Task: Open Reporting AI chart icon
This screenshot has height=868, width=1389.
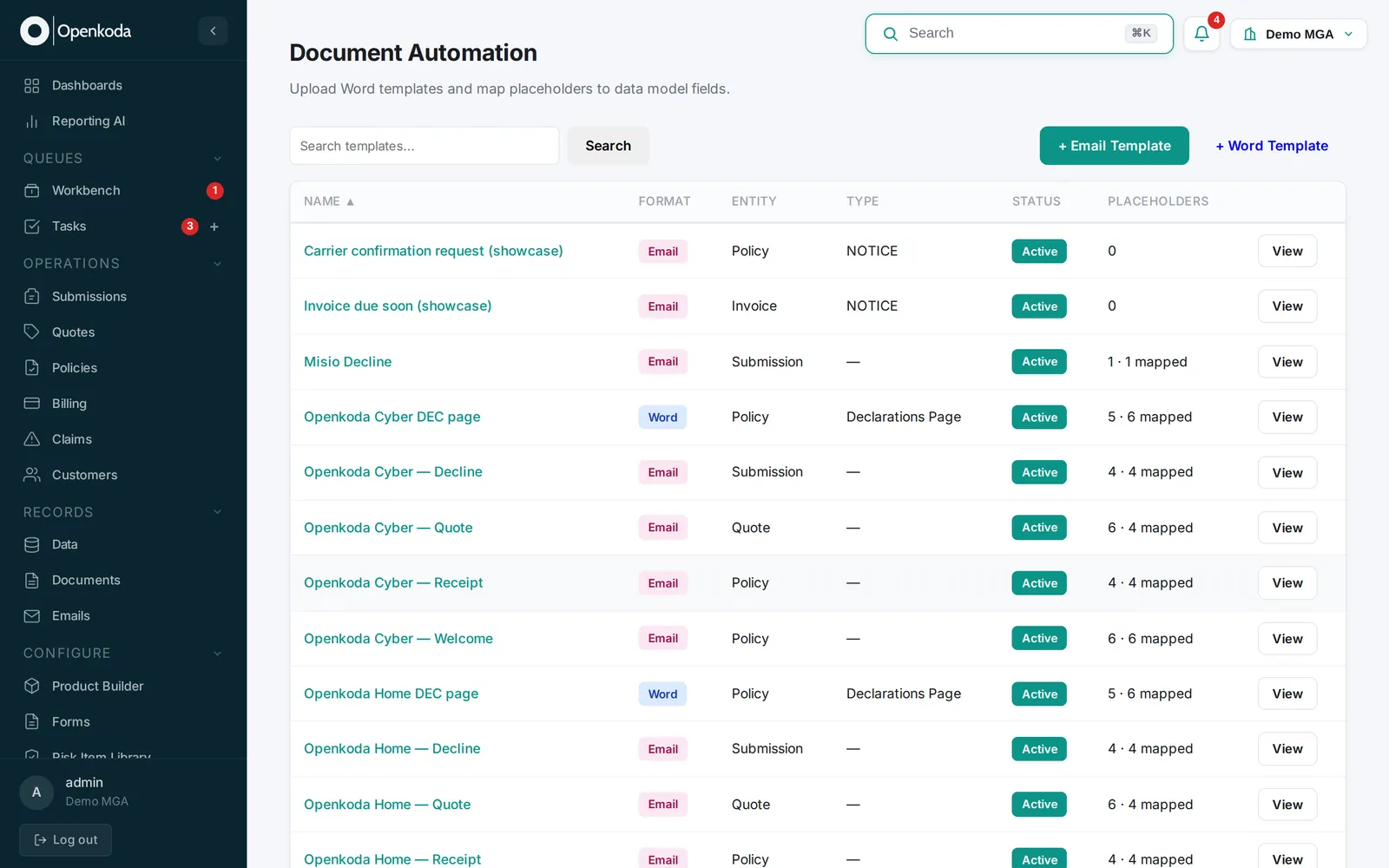Action: click(32, 122)
